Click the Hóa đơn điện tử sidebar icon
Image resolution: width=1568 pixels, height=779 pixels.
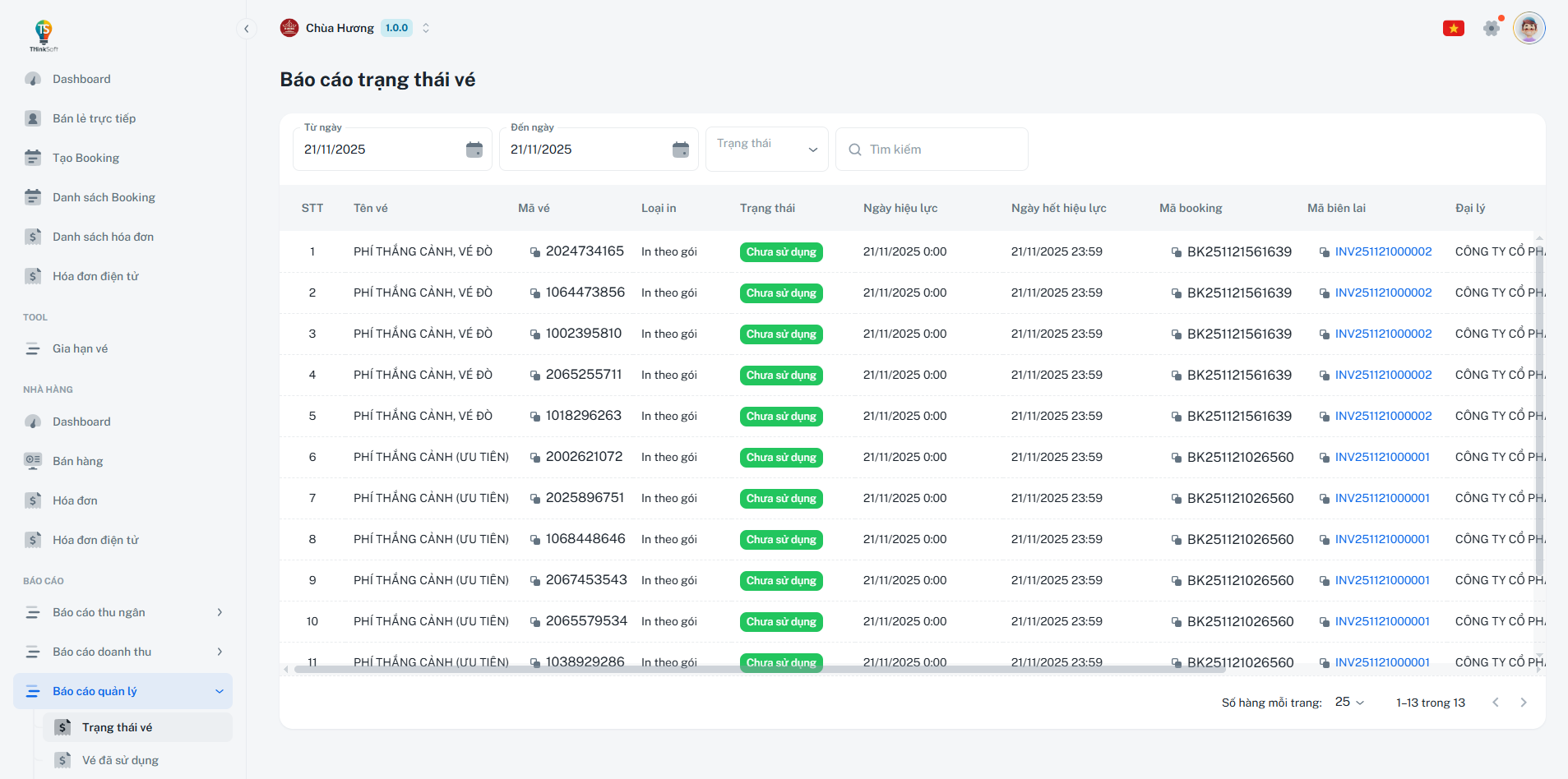(x=33, y=275)
